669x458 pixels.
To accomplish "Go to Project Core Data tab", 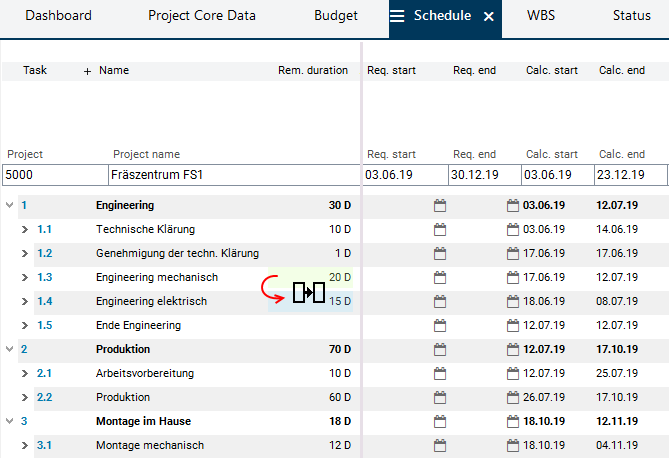I will click(x=202, y=16).
